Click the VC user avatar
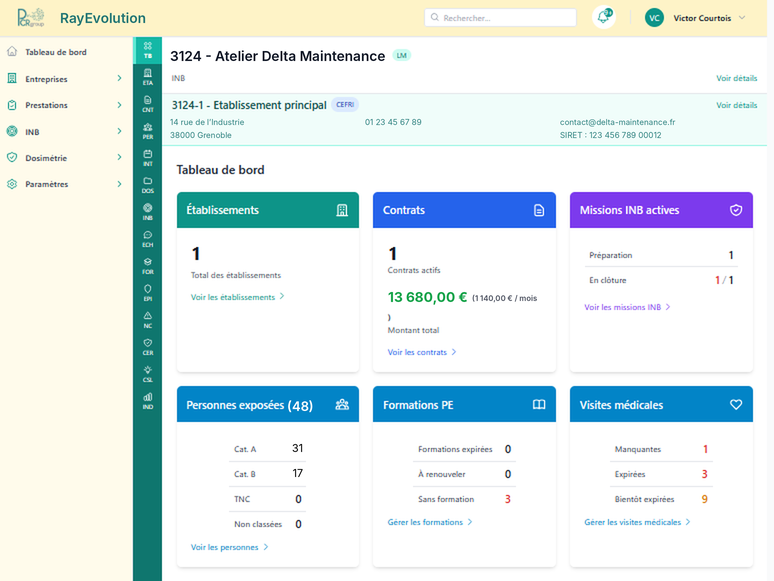774x581 pixels. click(654, 18)
